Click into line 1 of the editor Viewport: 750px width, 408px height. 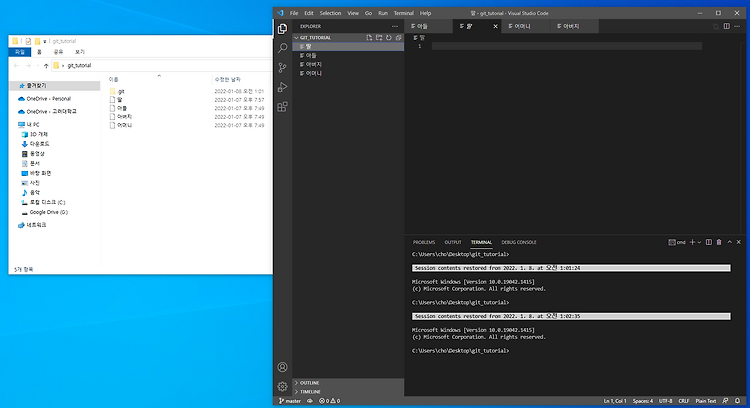(567, 46)
